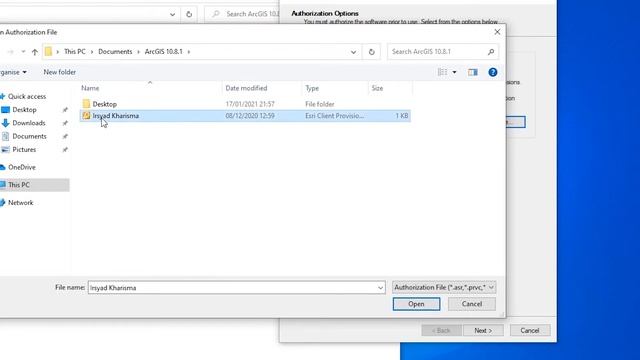The width and height of the screenshot is (640, 360).
Task: Open the background Explorer address dropdown chevron
Action: [173, 14]
